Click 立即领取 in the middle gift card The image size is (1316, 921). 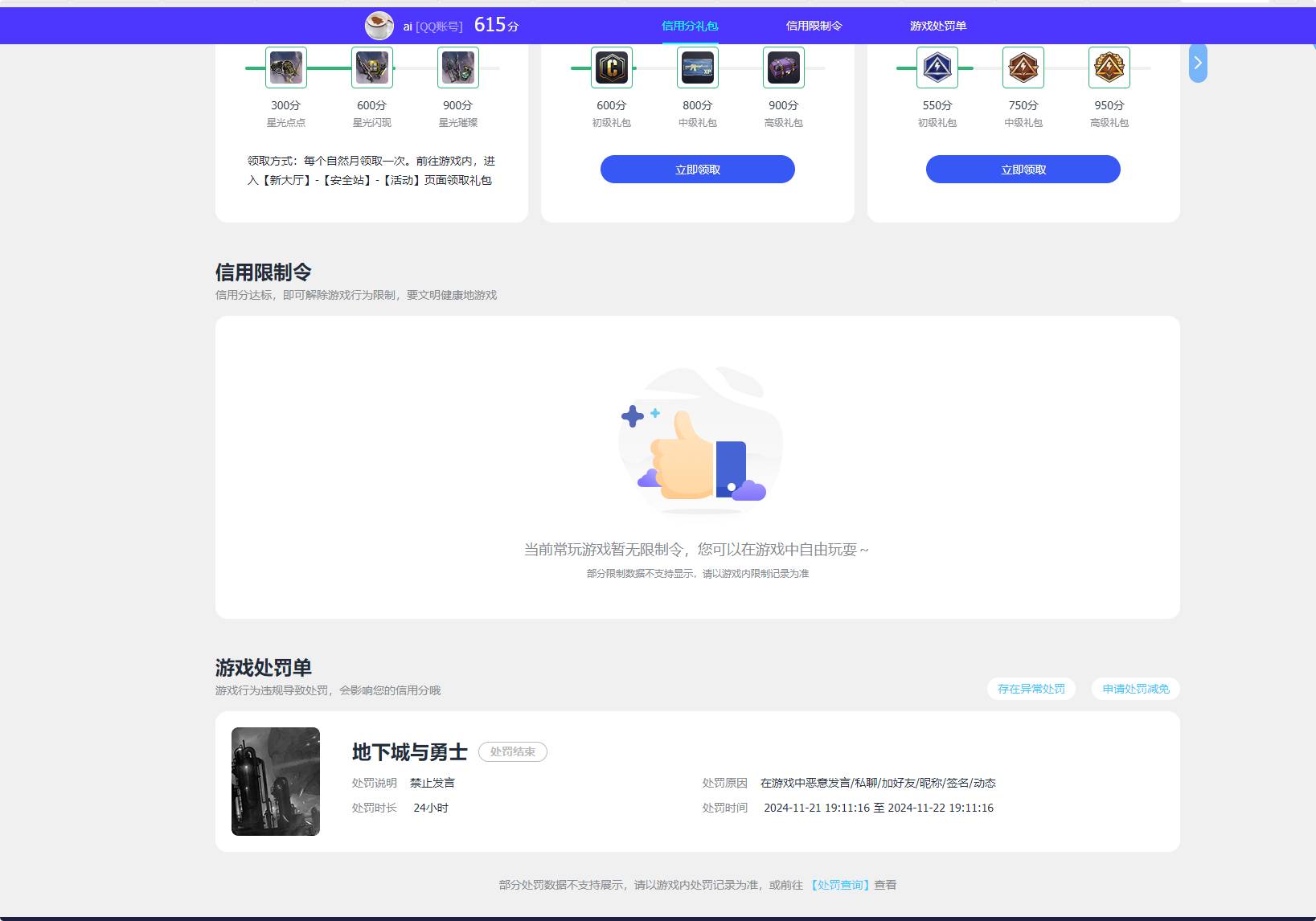[697, 169]
